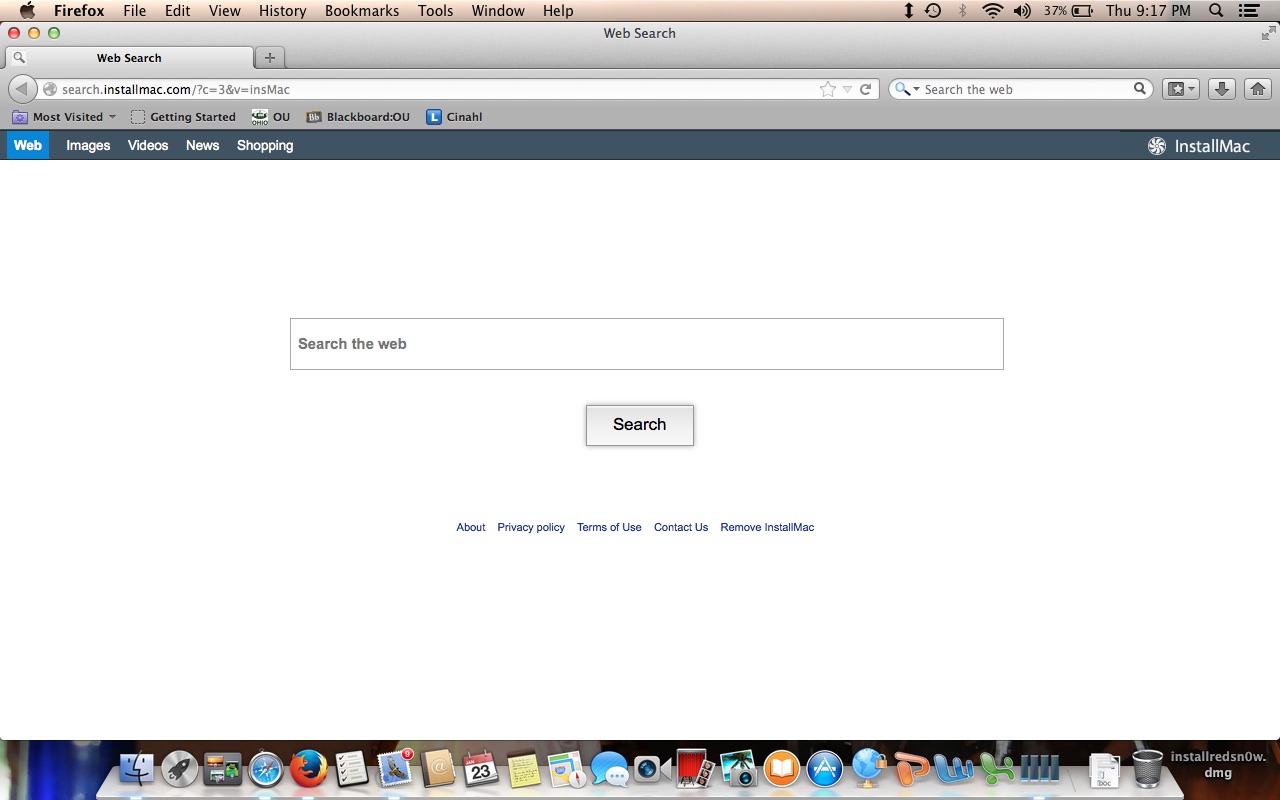Open Photo Booth from the Dock
Viewport: 1280px width, 800px height.
pyautogui.click(x=695, y=768)
